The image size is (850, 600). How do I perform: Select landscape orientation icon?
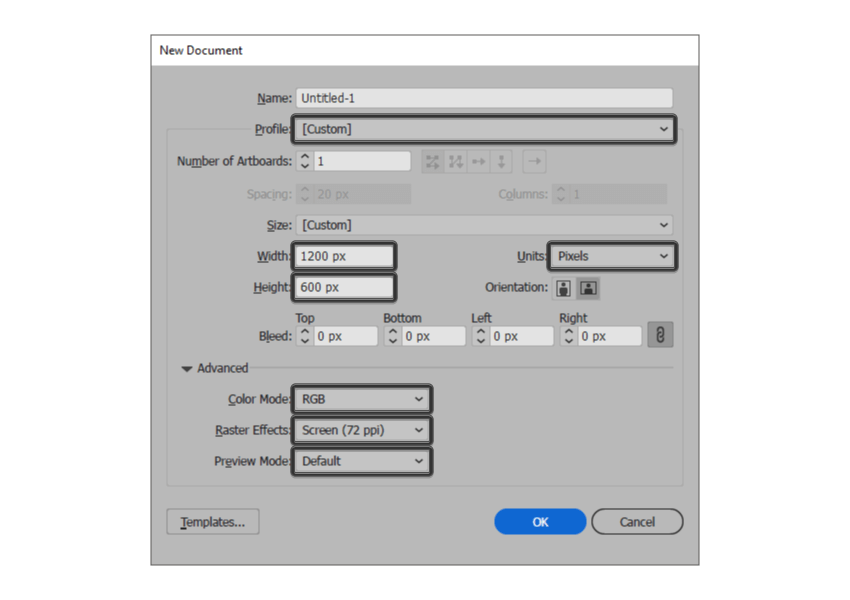[x=588, y=288]
